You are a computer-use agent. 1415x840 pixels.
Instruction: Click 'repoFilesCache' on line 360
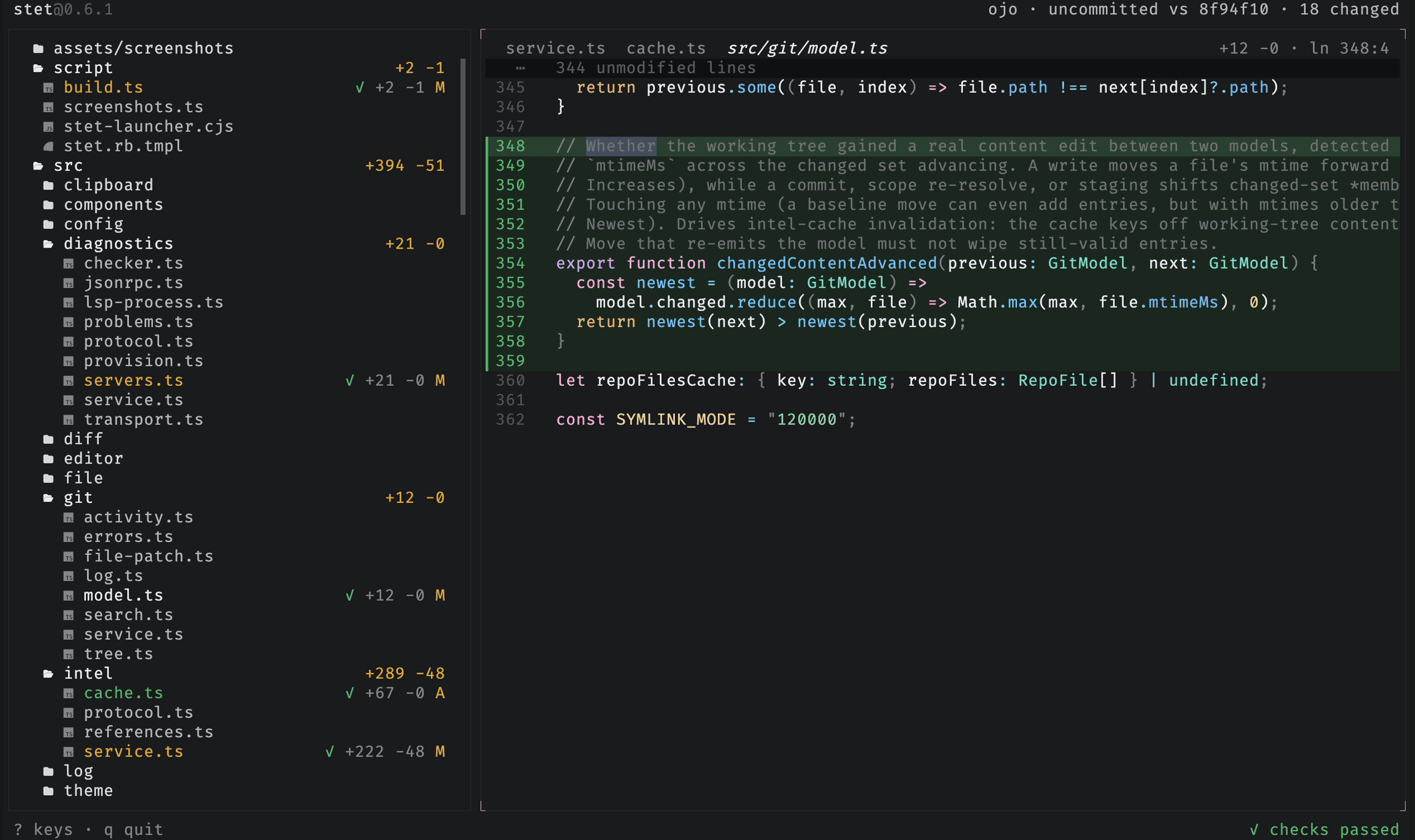[666, 381]
